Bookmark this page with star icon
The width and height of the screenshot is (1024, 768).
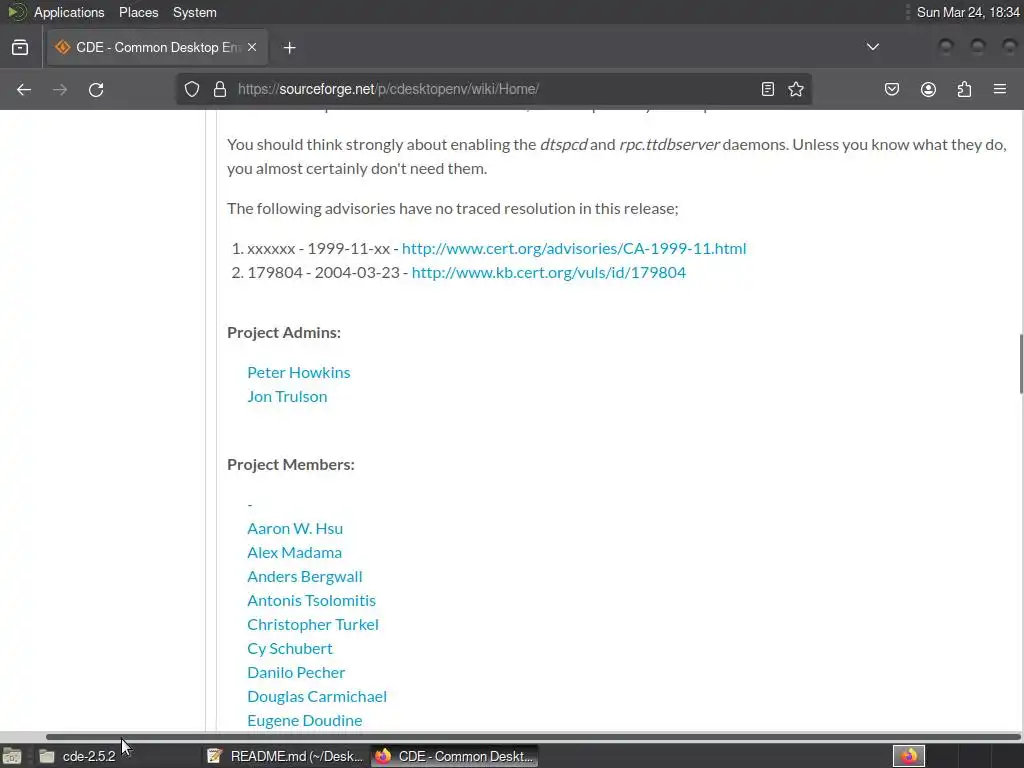pos(795,89)
